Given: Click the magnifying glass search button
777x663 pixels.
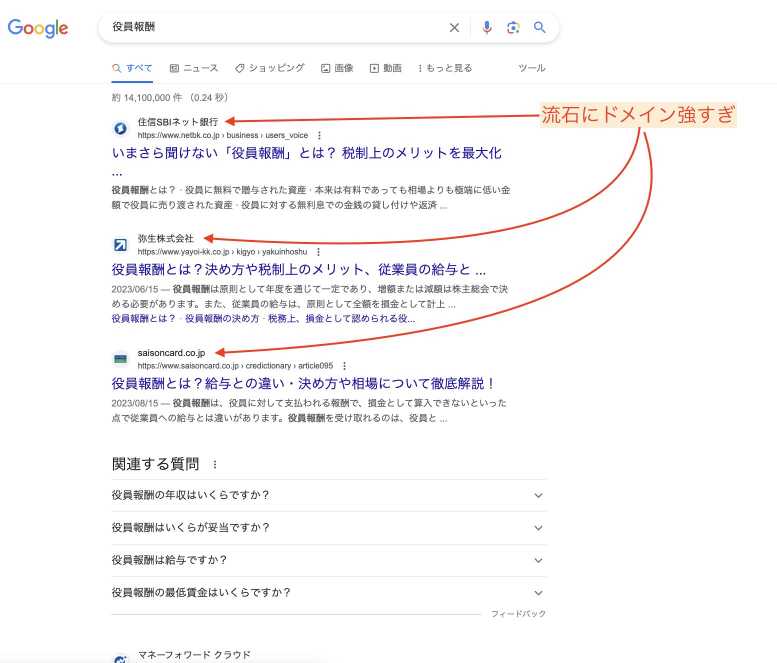Looking at the screenshot, I should point(540,27).
